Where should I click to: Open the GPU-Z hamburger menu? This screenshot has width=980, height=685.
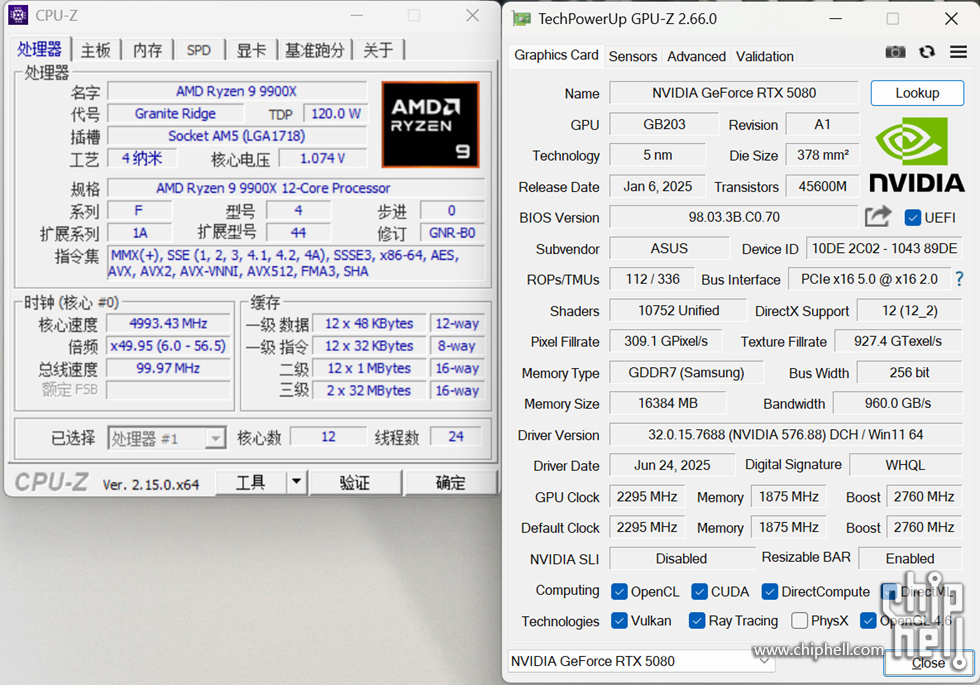(958, 52)
